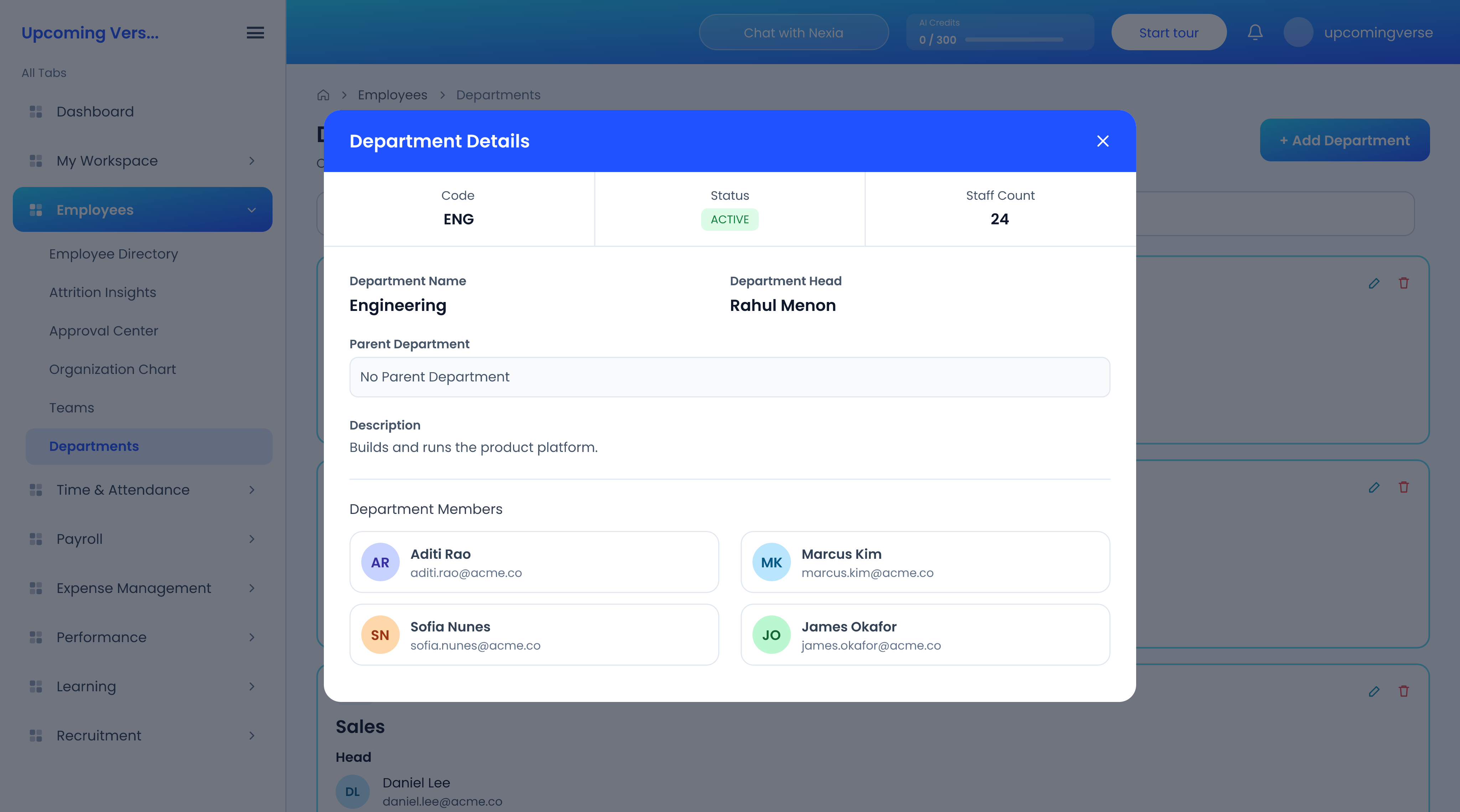Screen dimensions: 1460x812
Task: Open the upcomingverse user avatar
Action: point(1298,32)
